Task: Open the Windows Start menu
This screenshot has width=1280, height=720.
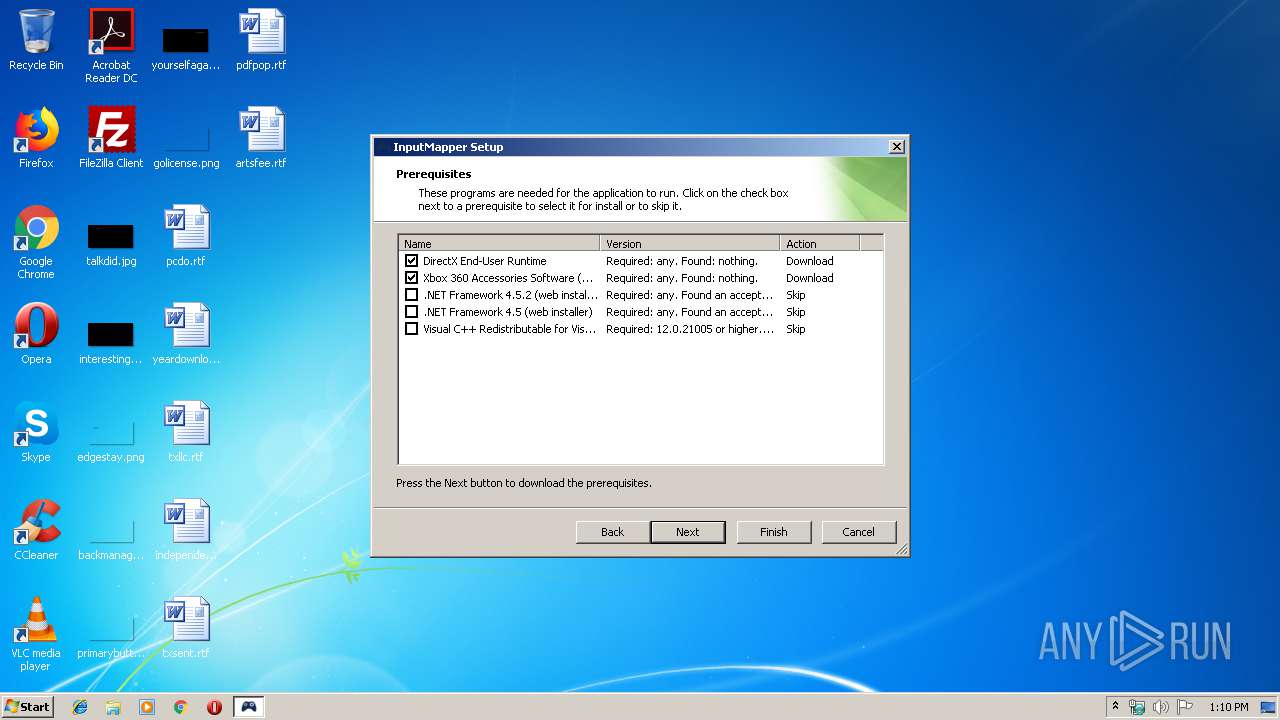Action: [x=28, y=707]
